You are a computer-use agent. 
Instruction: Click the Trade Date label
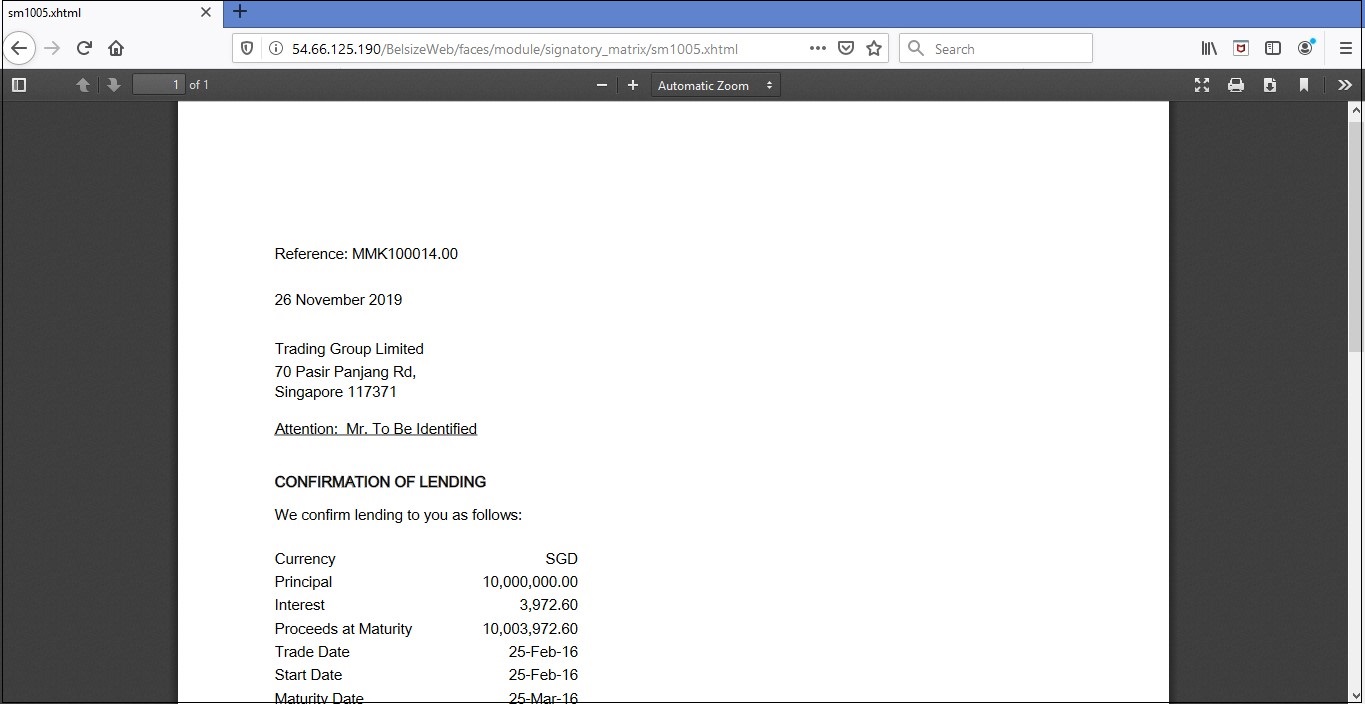(312, 652)
